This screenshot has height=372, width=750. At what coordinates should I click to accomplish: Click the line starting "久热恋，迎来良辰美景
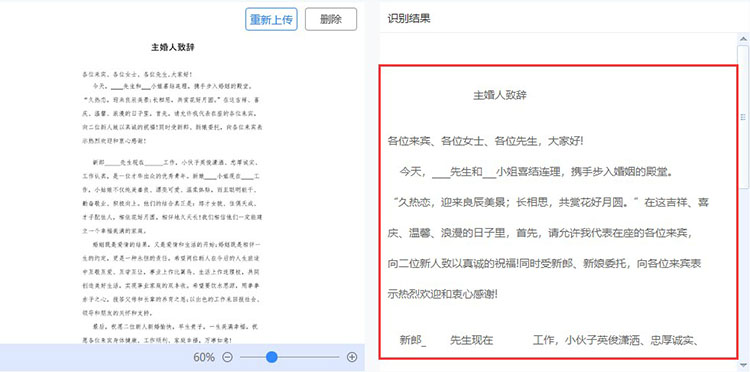click(x=551, y=203)
